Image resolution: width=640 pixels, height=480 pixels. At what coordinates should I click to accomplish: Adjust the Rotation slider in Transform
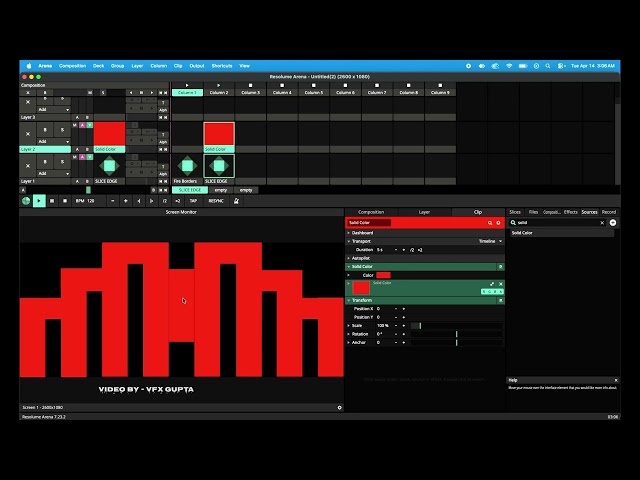coord(456,334)
